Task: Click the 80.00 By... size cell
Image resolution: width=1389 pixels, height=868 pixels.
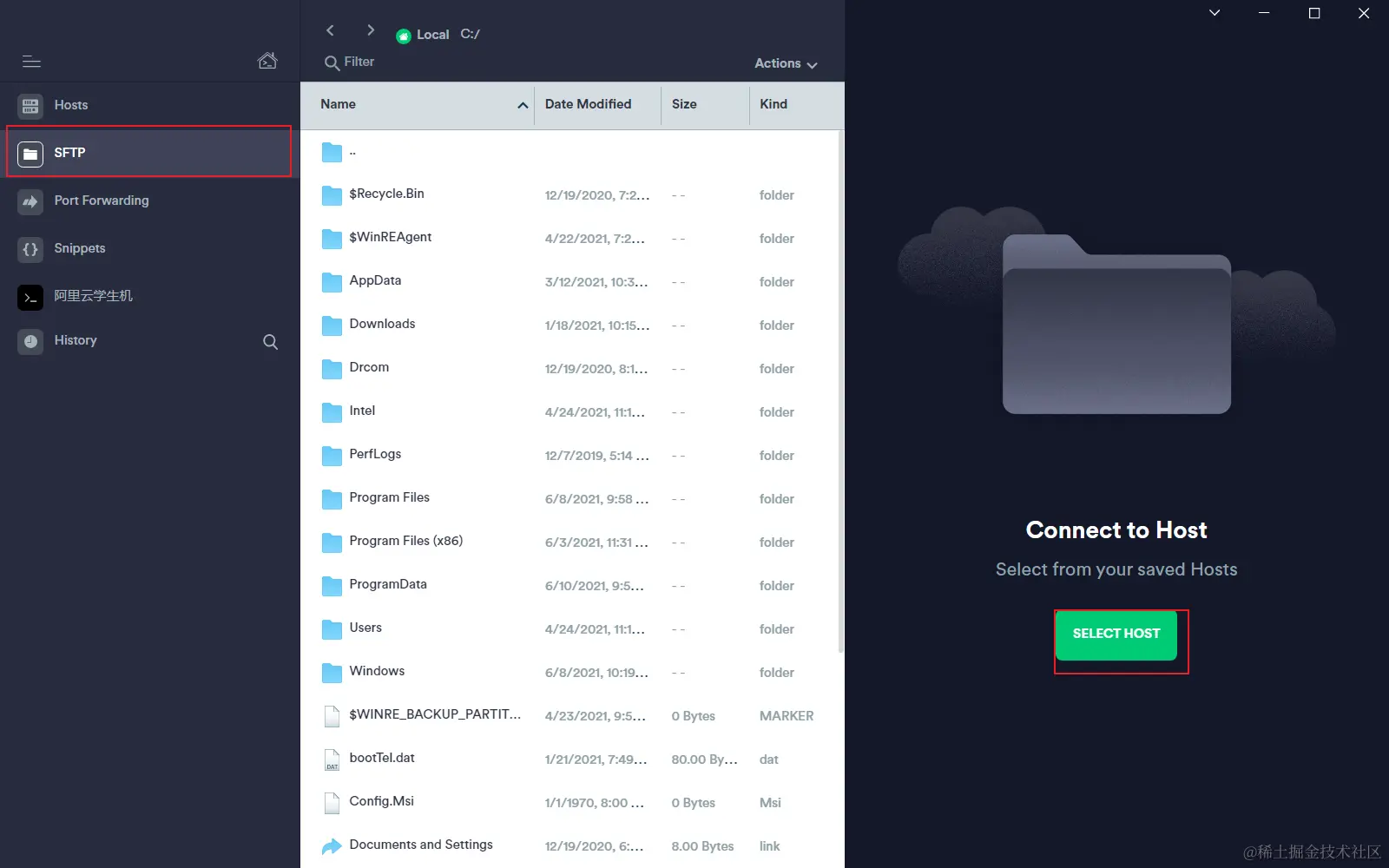Action: 704,759
